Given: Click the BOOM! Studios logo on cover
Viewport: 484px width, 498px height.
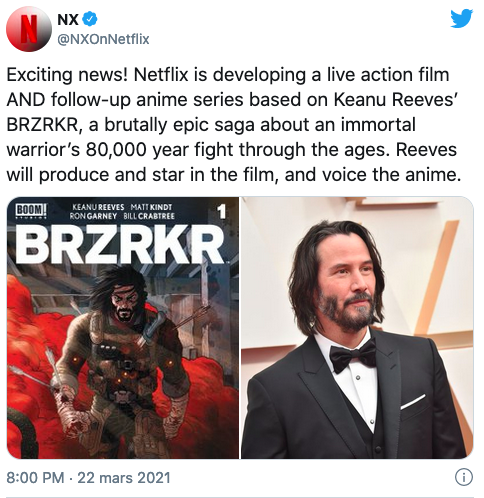Looking at the screenshot, I should click(x=31, y=211).
